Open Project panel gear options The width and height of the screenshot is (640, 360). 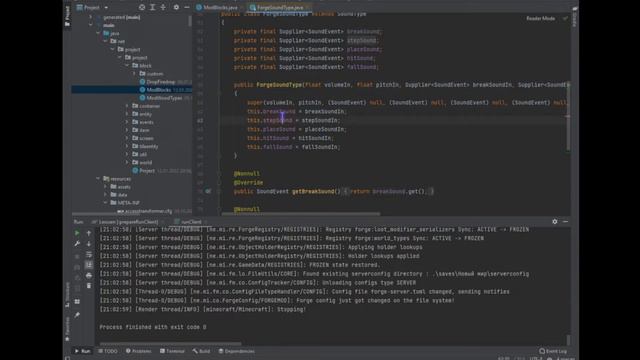tap(176, 7)
